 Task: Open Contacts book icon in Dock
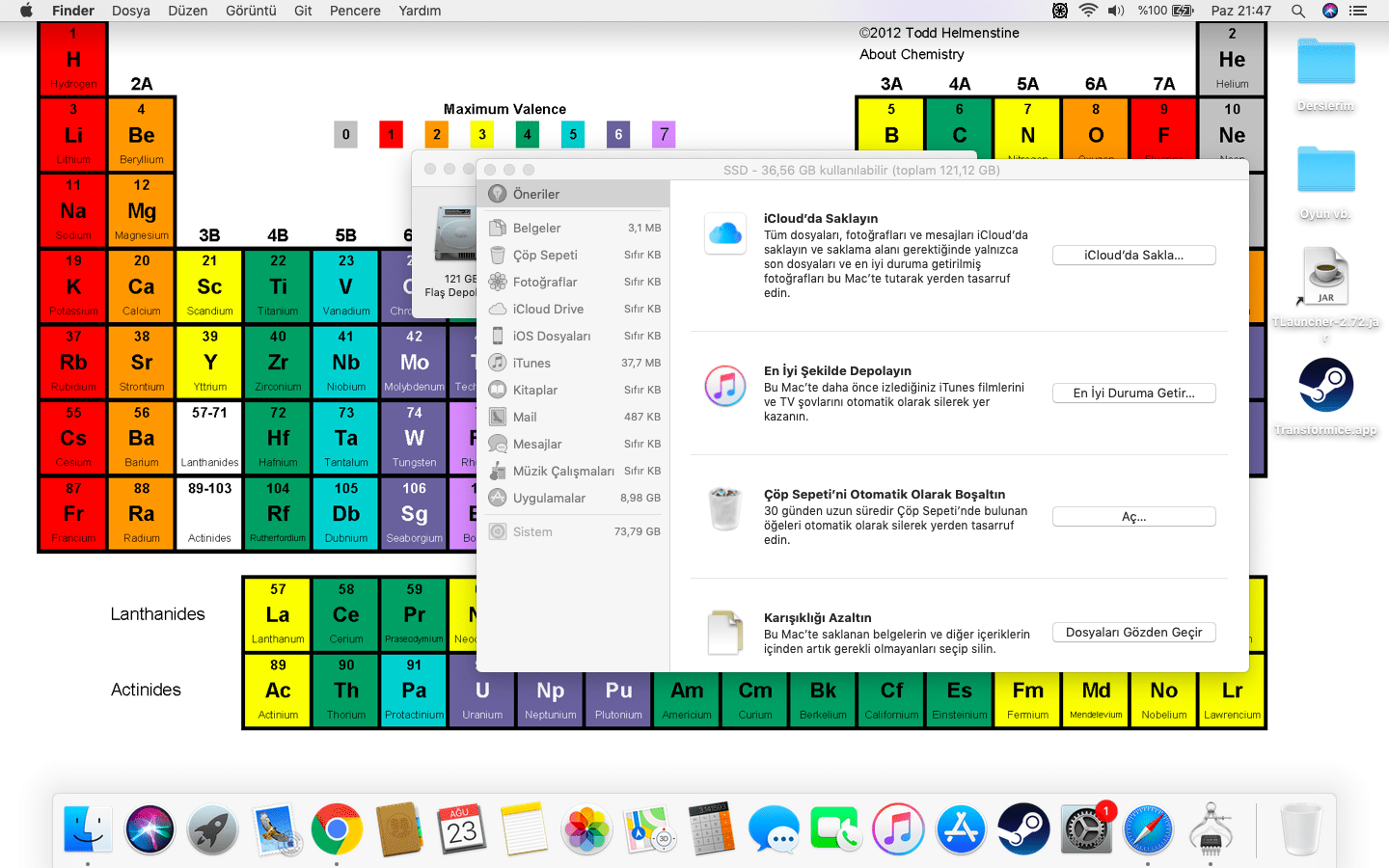(399, 828)
